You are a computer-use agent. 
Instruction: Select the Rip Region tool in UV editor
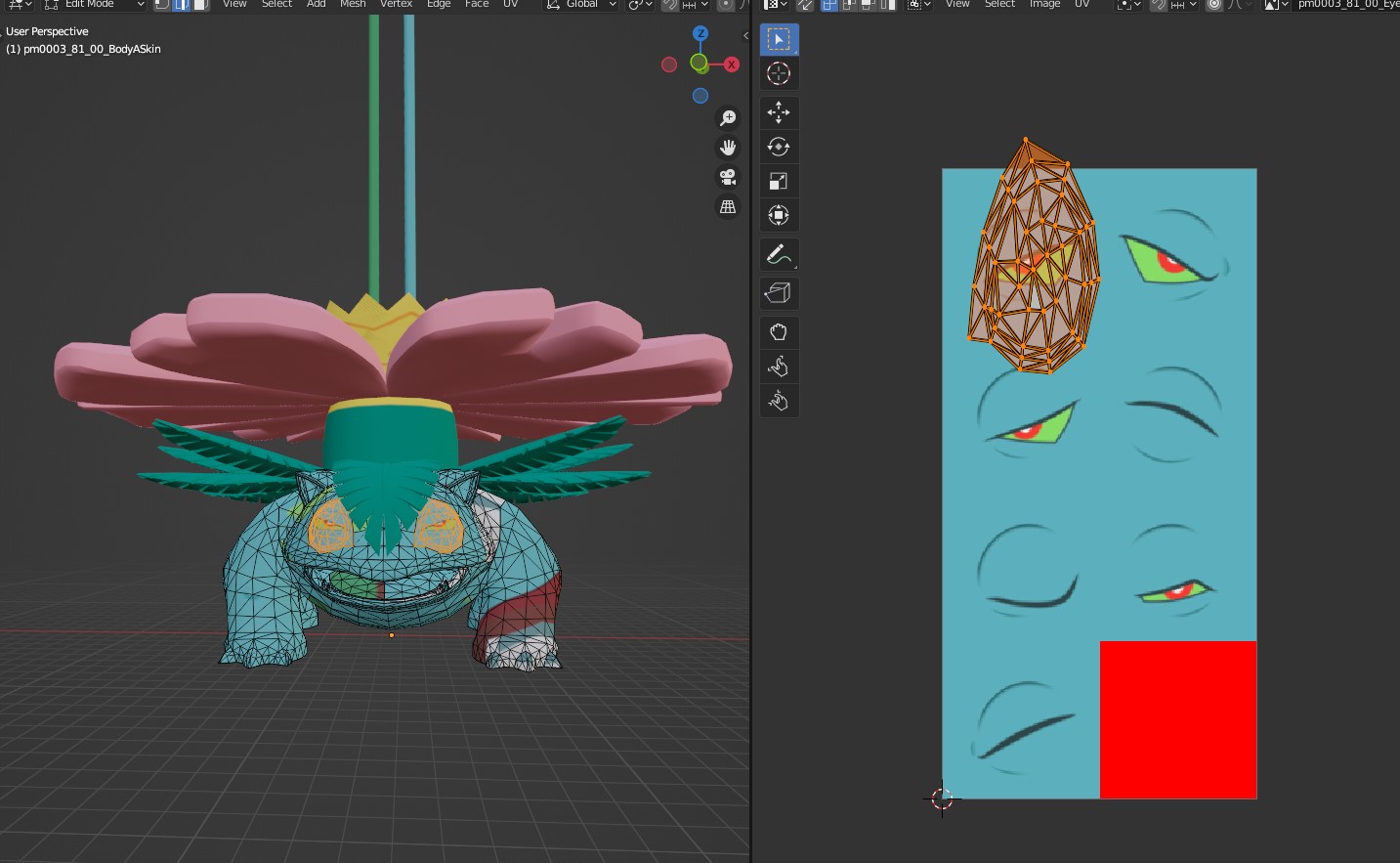779,293
